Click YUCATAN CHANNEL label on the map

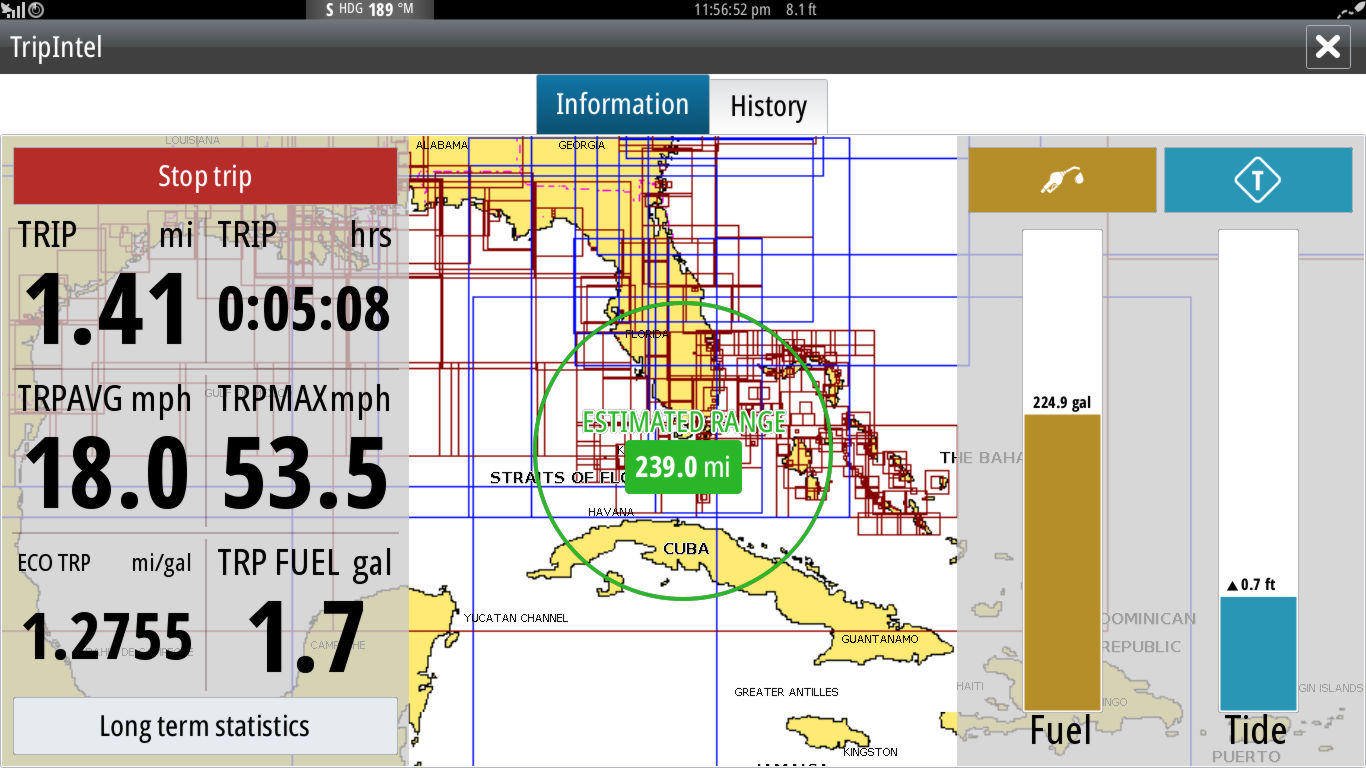(516, 618)
